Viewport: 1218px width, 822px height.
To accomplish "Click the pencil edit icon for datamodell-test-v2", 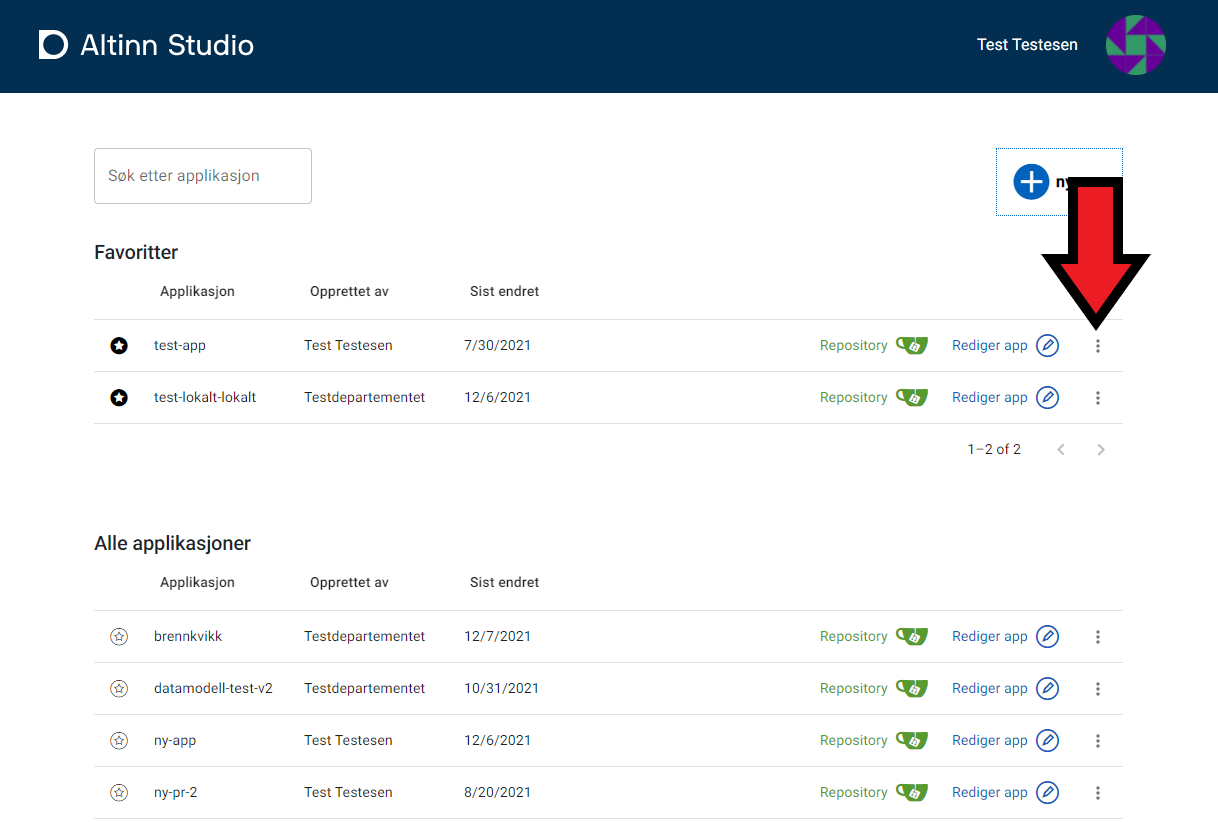I will point(1047,688).
